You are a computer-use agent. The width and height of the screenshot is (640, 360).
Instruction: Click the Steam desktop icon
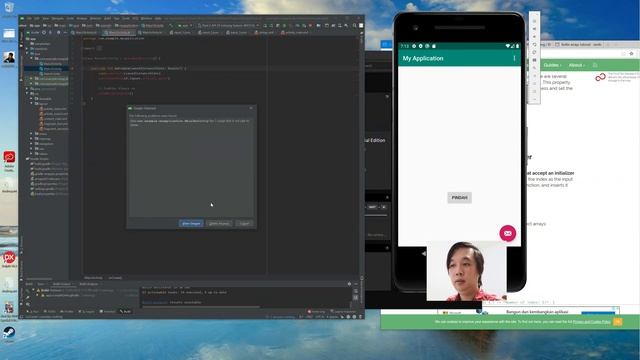[9, 334]
